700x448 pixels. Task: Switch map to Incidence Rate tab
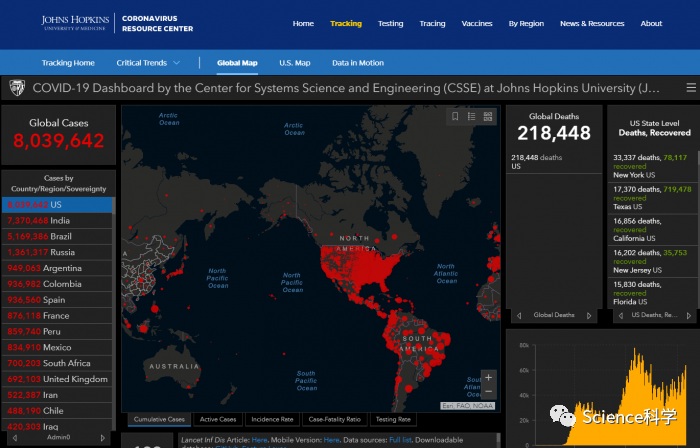click(272, 419)
